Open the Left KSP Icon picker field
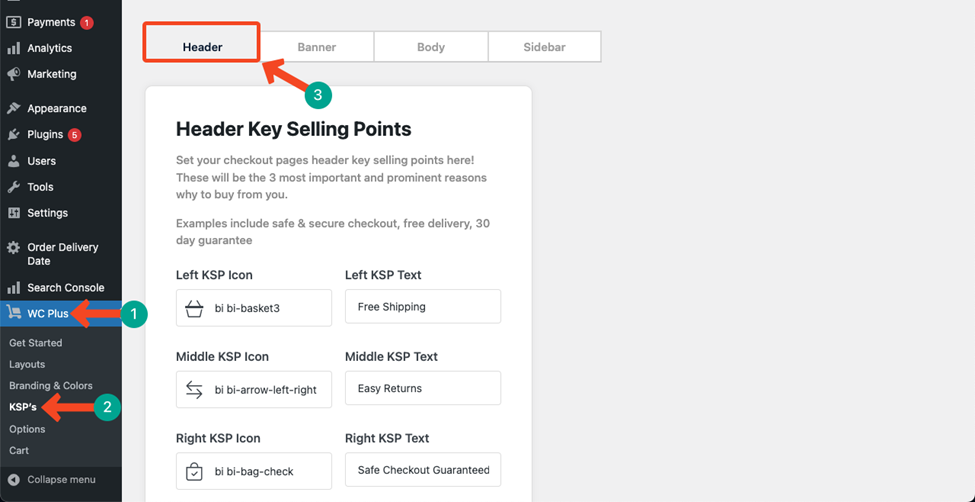 click(254, 307)
